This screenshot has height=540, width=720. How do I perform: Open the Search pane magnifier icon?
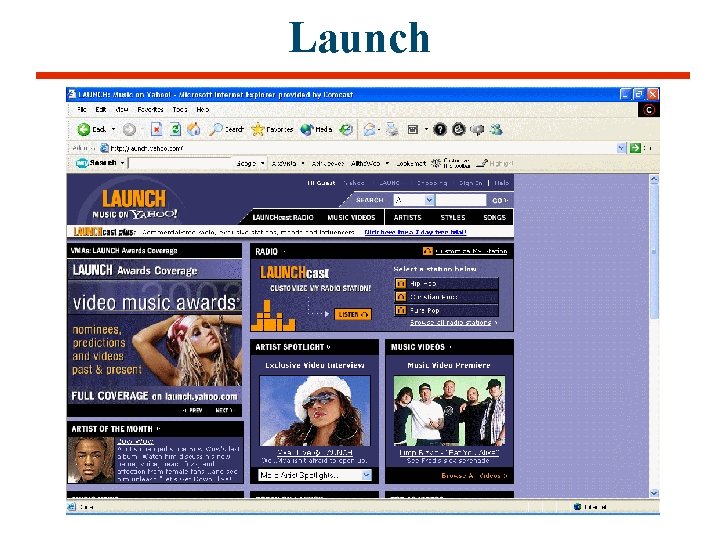(x=216, y=129)
